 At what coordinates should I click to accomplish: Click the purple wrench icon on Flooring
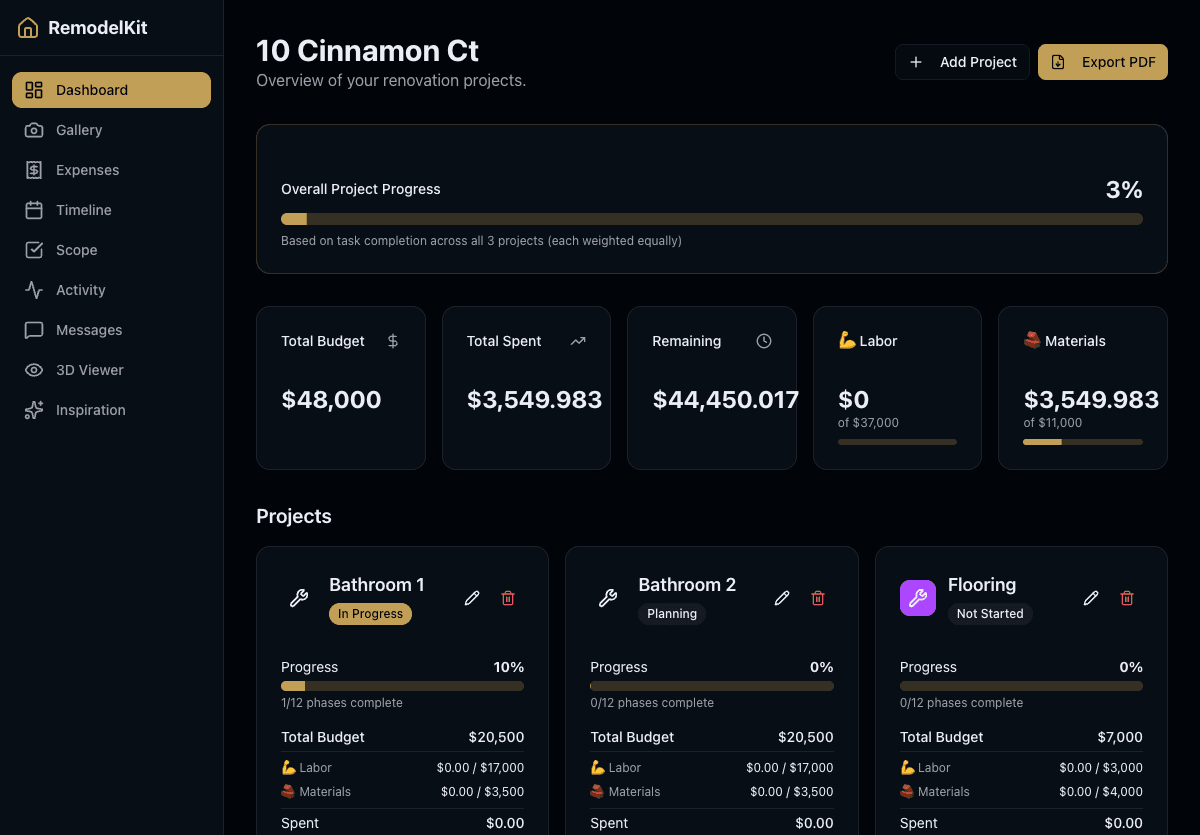coord(917,598)
